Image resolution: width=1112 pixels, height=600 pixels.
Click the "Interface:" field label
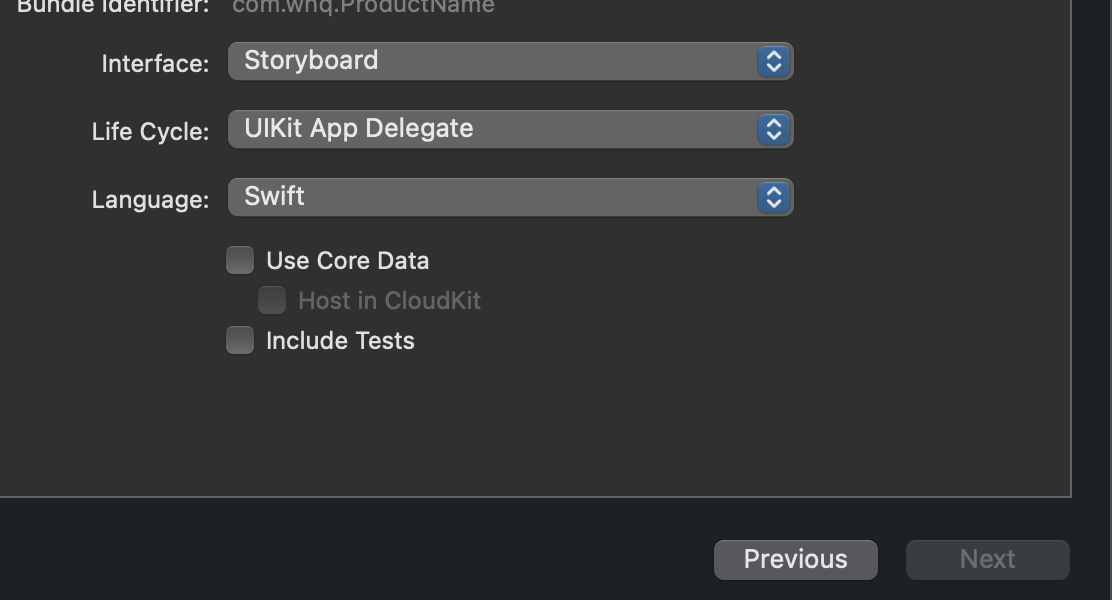click(155, 64)
